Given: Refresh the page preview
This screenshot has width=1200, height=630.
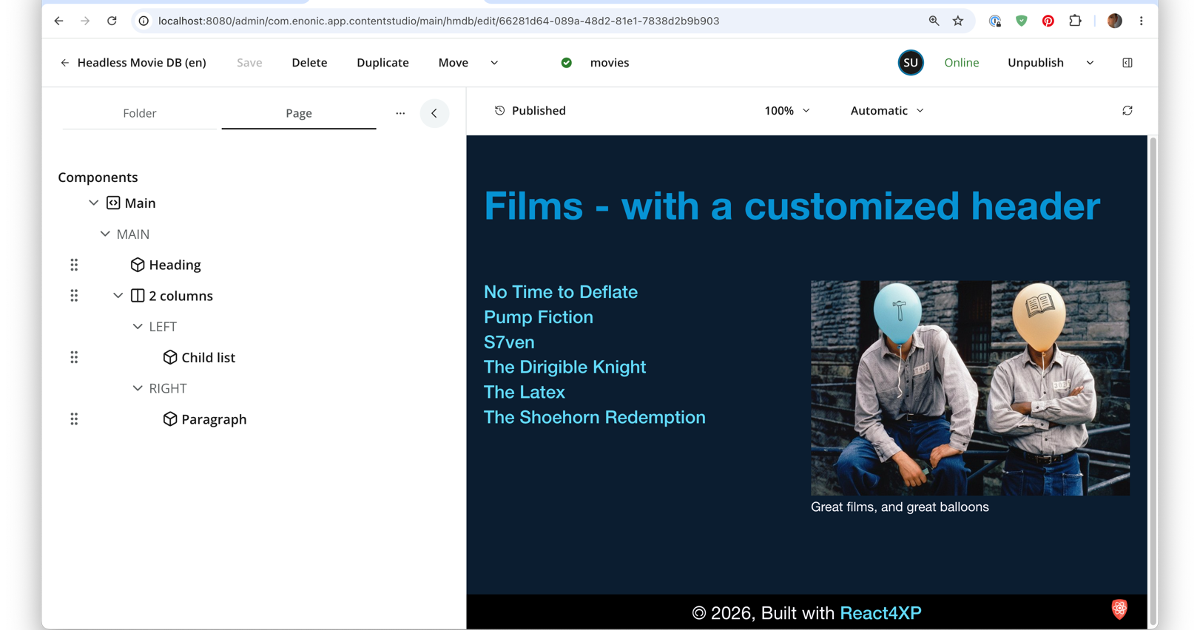Looking at the screenshot, I should click(x=1127, y=111).
